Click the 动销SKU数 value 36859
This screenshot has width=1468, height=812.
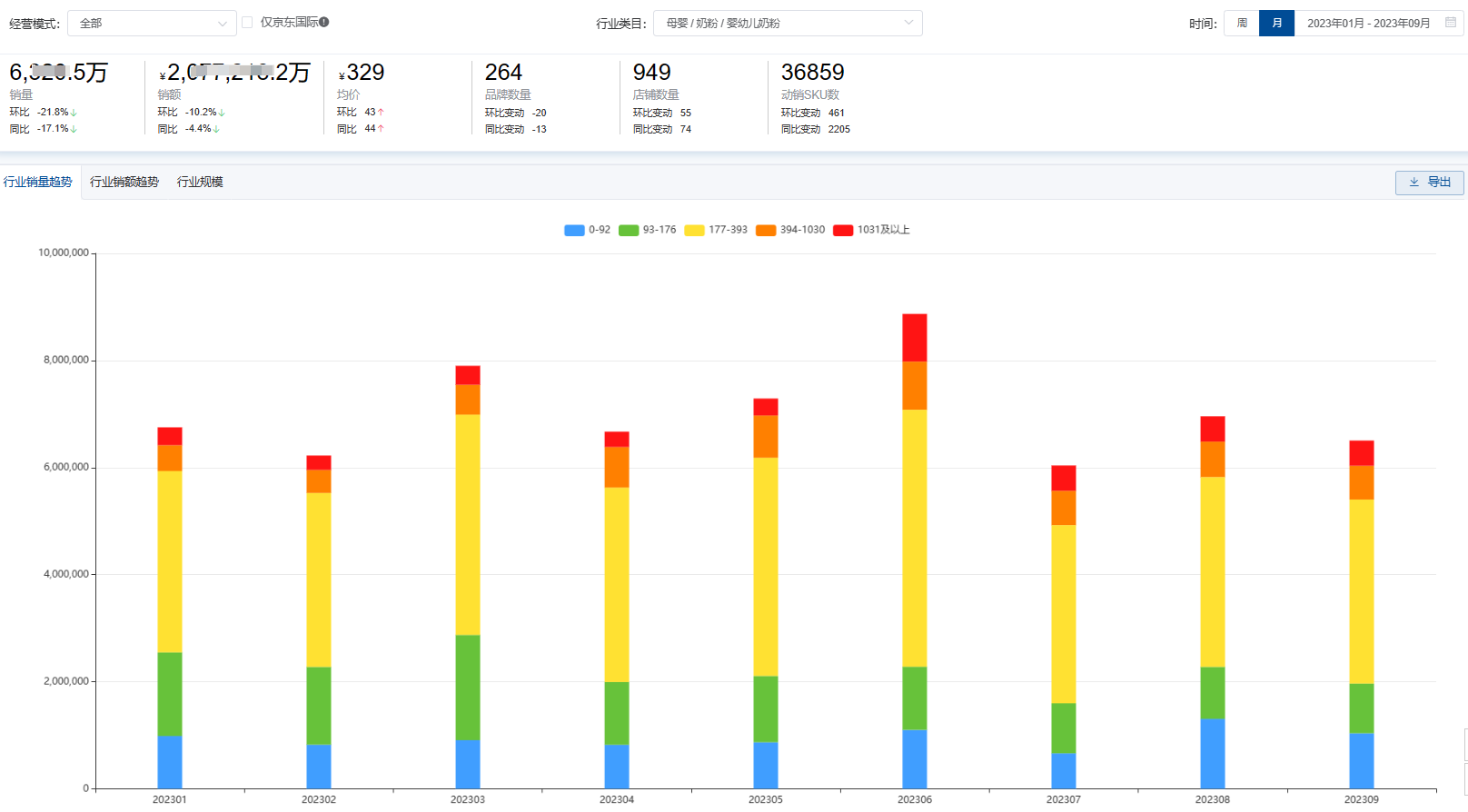click(813, 73)
